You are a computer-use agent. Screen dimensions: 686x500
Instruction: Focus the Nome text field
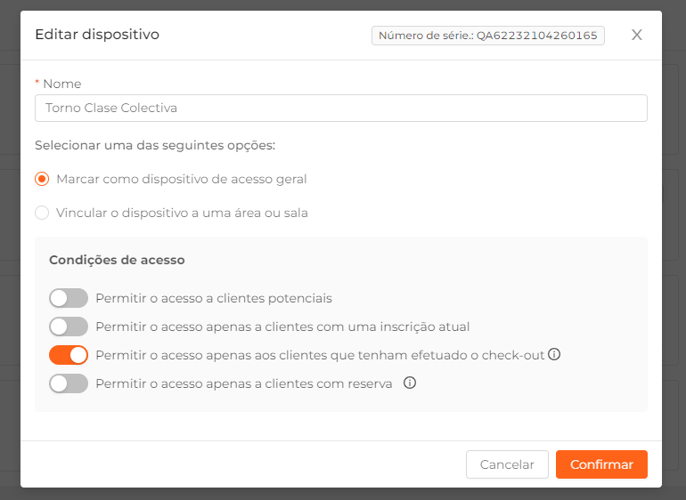(x=341, y=108)
